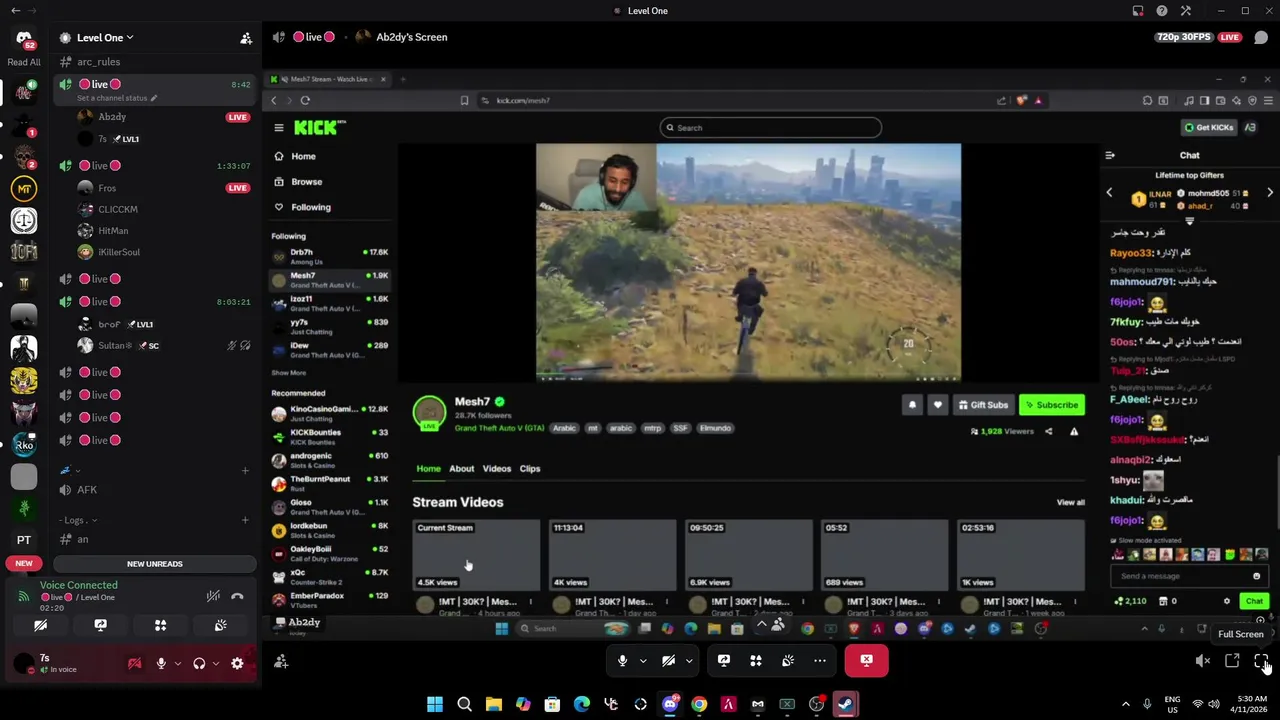
Task: Click the Read All button
Action: click(x=24, y=62)
